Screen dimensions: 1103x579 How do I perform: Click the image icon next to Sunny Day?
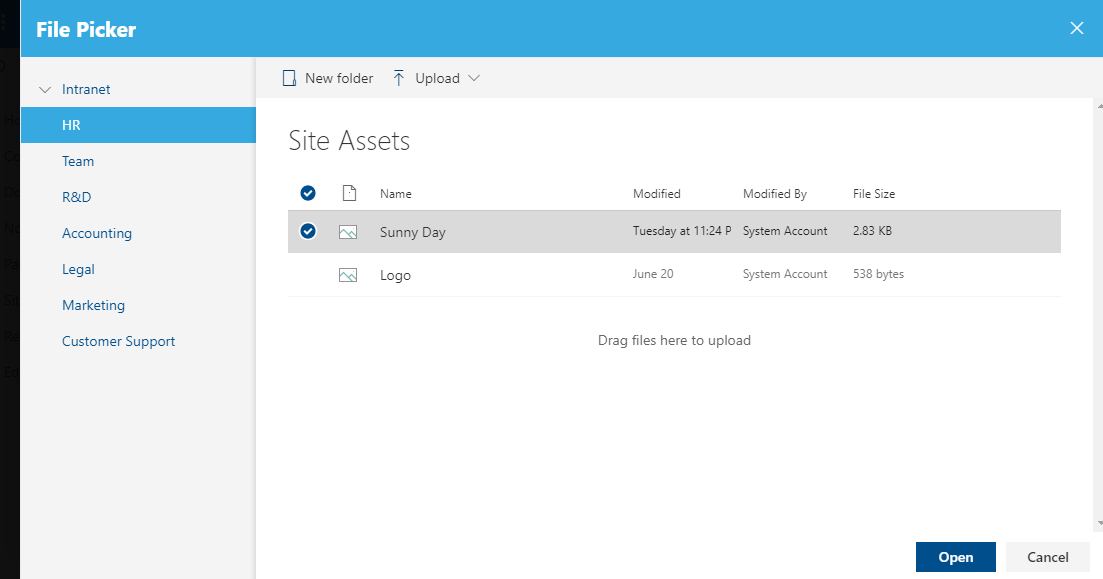tap(348, 231)
